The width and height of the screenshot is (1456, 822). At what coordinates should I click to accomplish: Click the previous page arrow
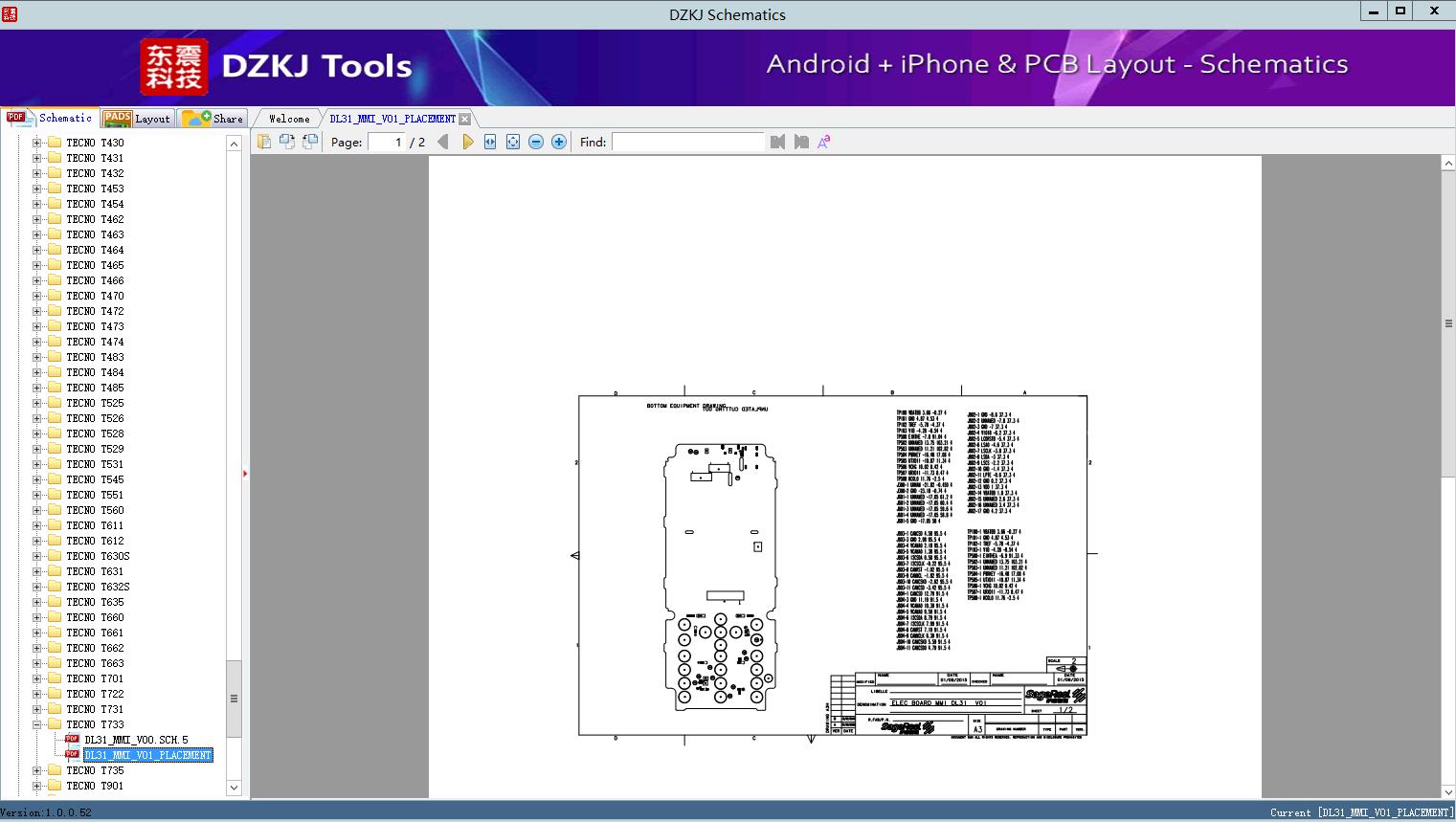442,142
